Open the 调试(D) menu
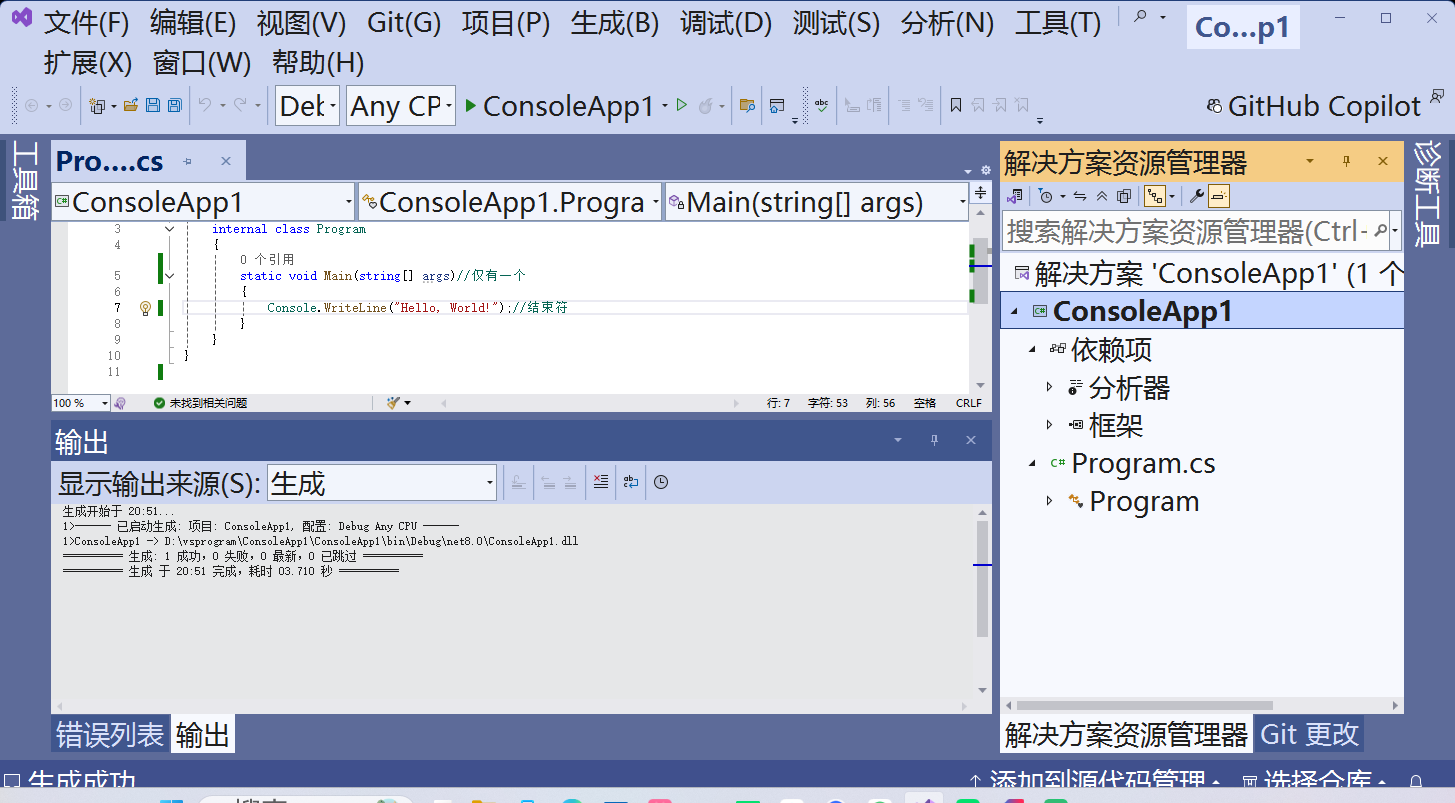 click(726, 23)
